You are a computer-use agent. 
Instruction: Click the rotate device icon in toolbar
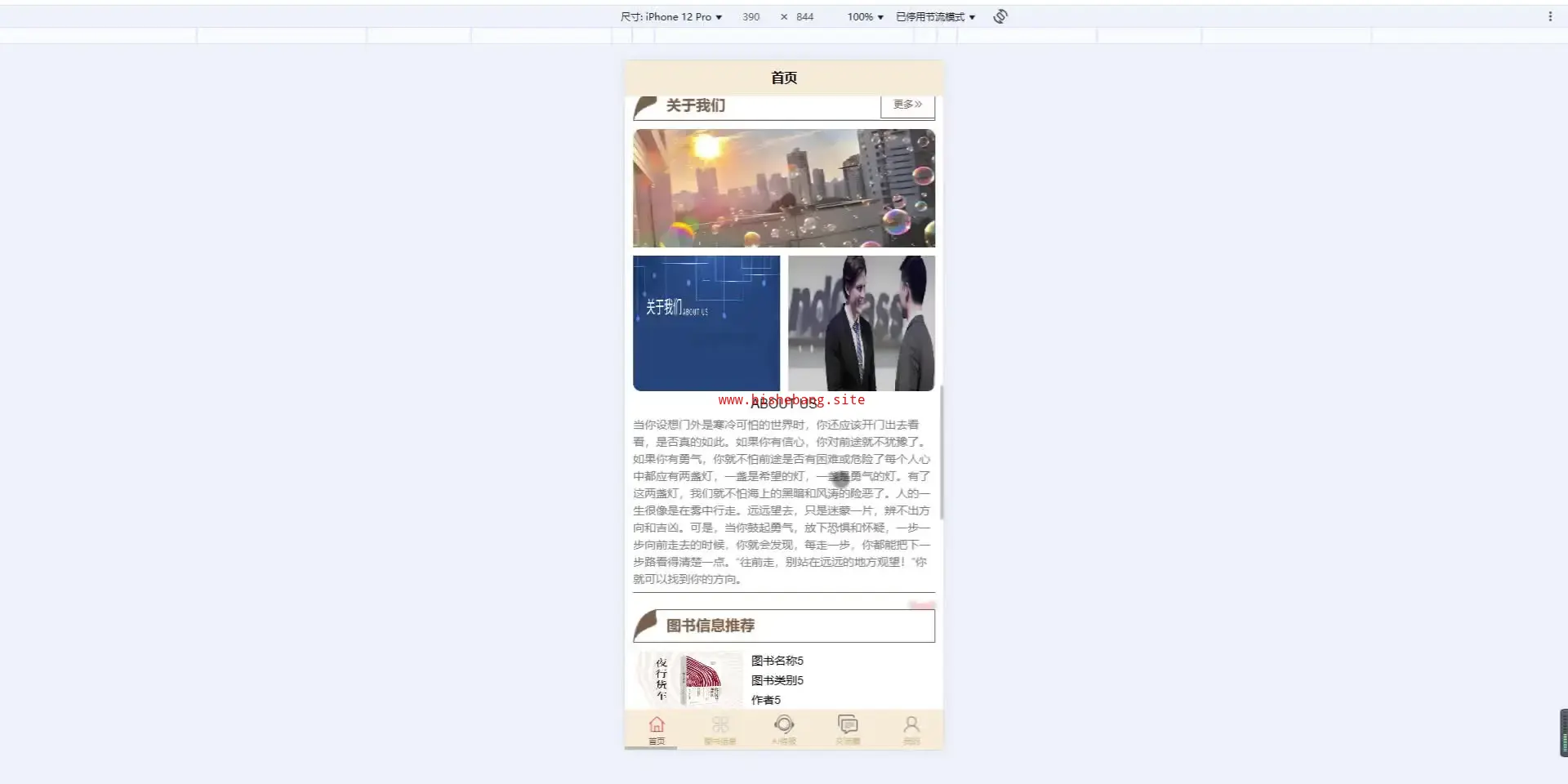[x=1000, y=16]
